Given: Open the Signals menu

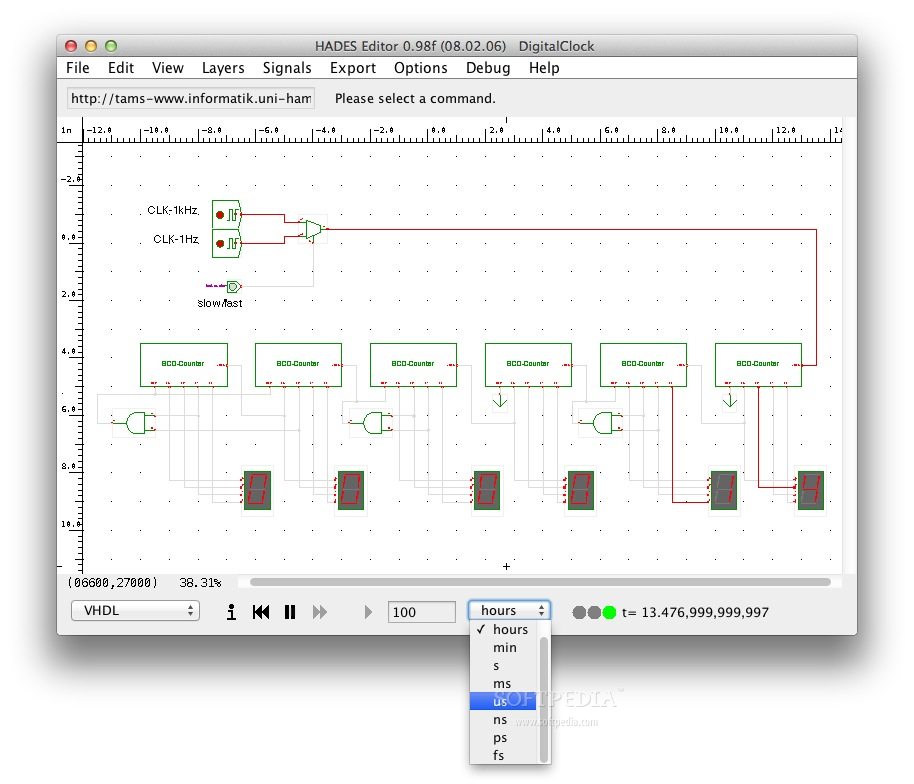Looking at the screenshot, I should tap(287, 68).
